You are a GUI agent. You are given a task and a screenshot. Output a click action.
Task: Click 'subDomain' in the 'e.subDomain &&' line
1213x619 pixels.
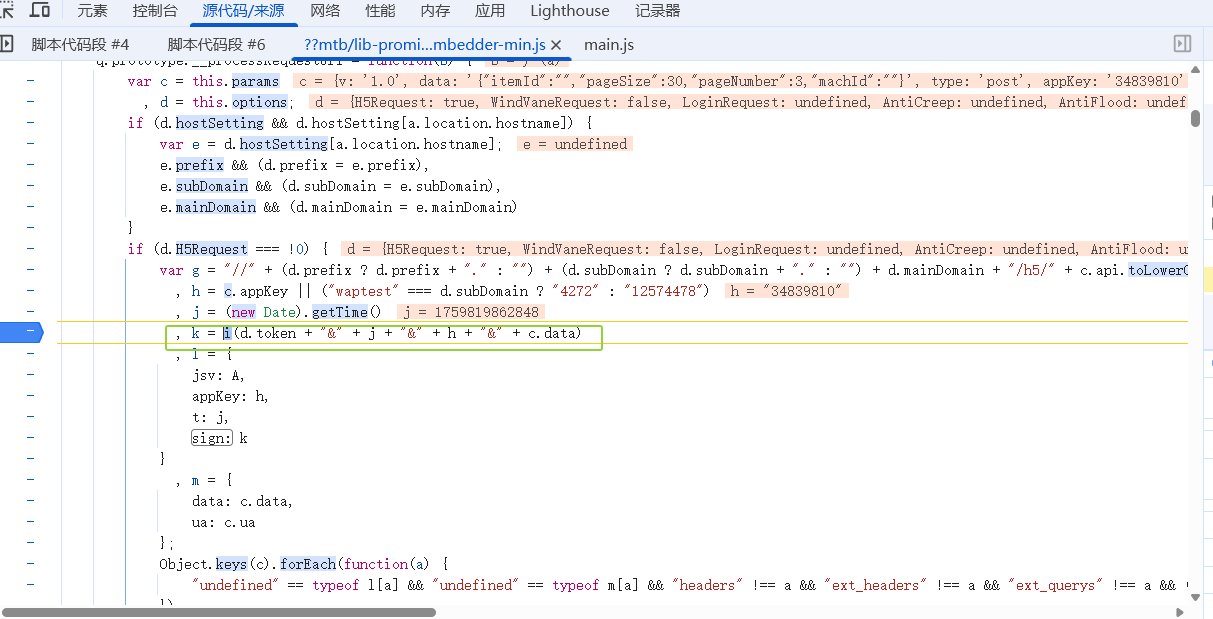212,186
